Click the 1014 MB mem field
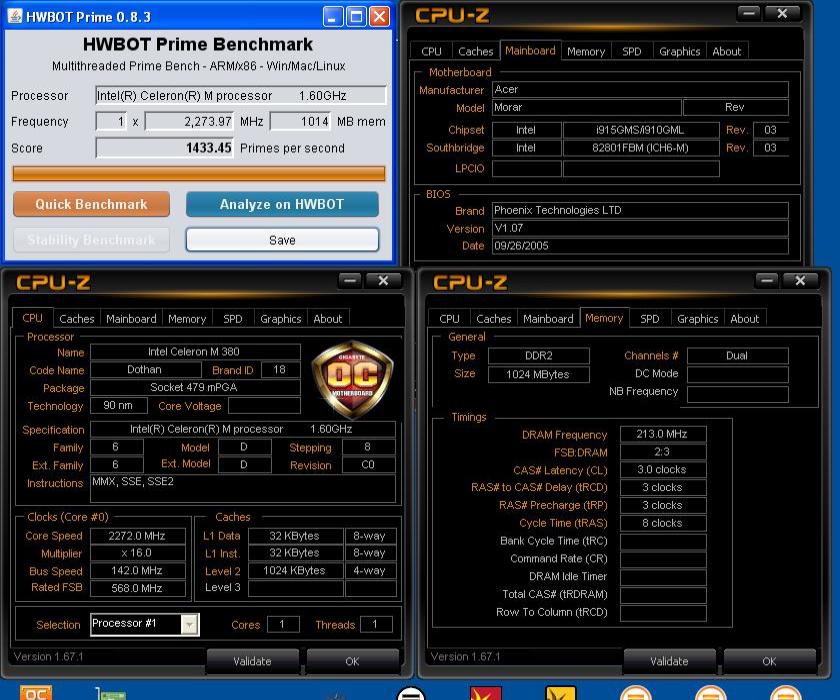The image size is (840, 700). point(301,122)
